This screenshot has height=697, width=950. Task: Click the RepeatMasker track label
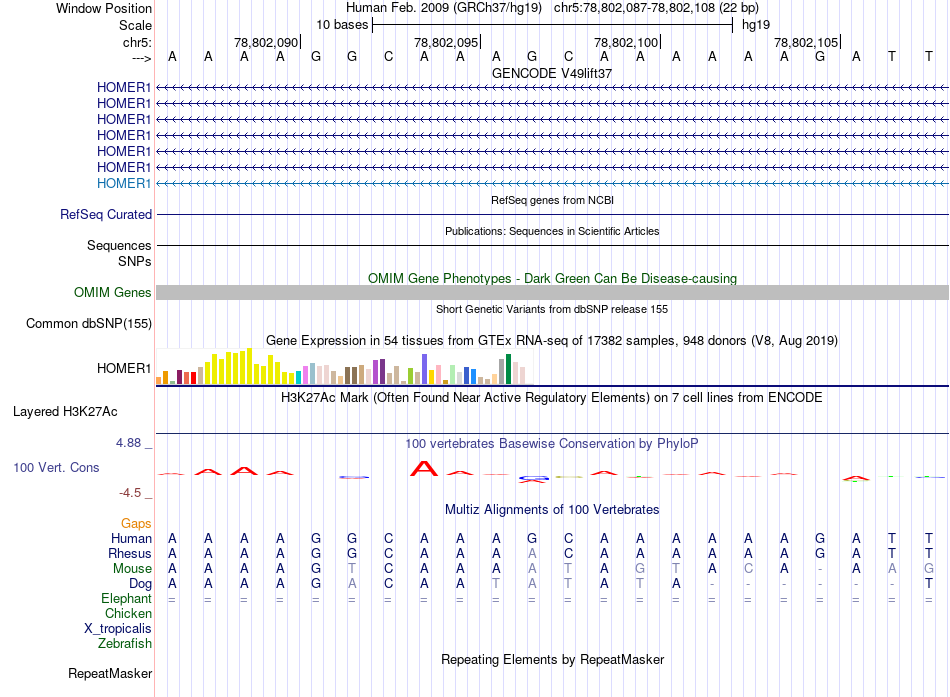[110, 673]
